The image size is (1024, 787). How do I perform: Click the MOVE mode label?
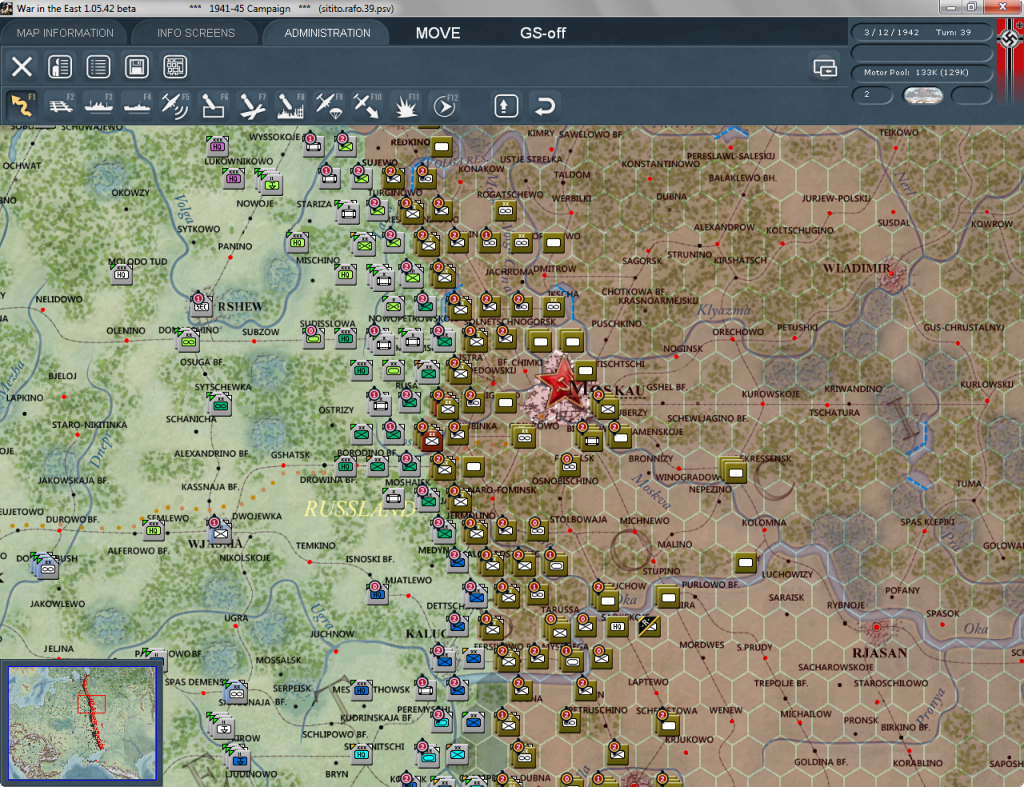(438, 33)
